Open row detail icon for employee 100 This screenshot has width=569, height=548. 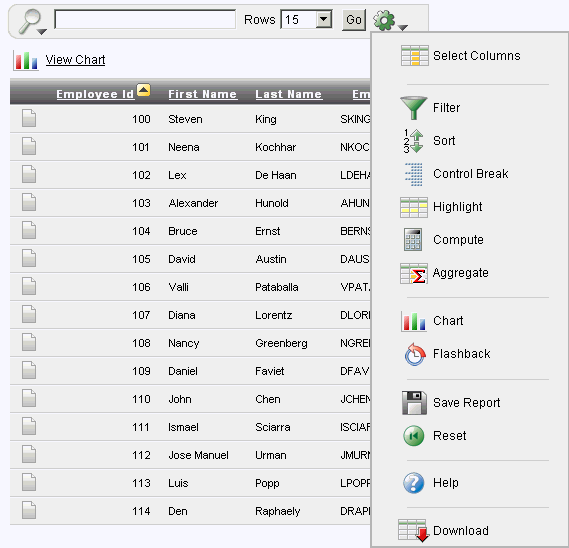(29, 118)
